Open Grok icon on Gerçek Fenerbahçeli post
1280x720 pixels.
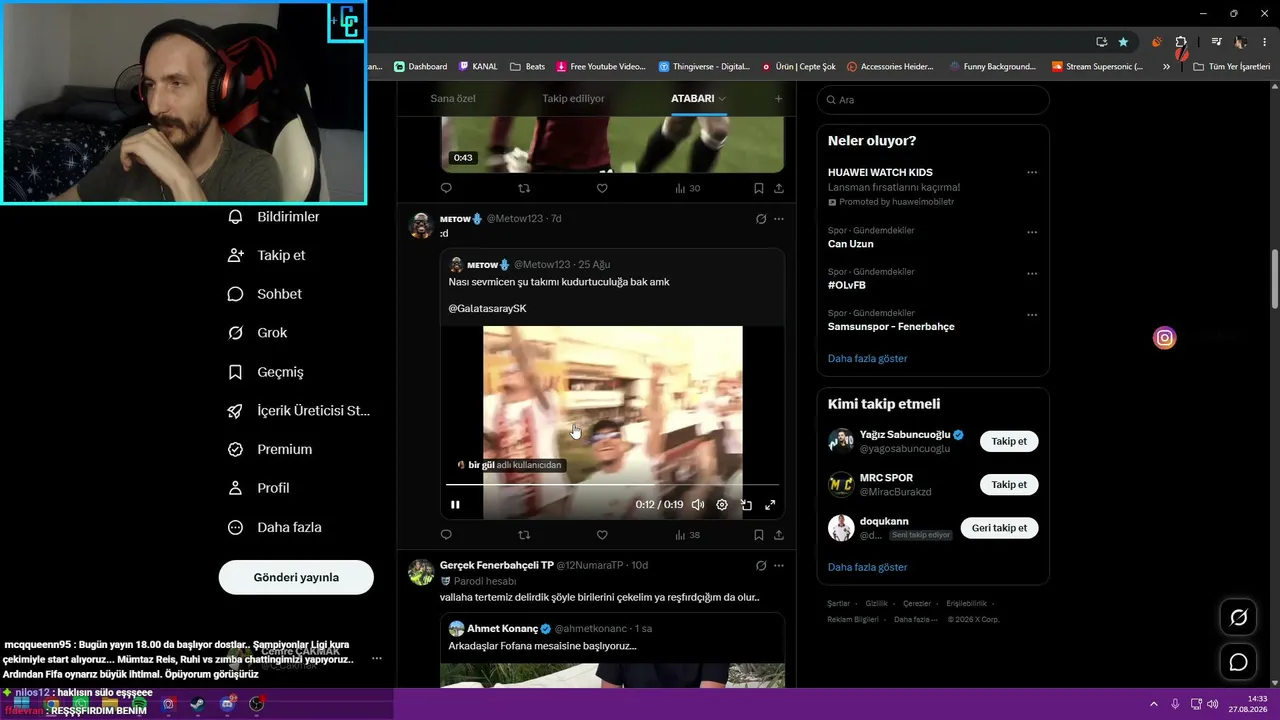click(761, 566)
